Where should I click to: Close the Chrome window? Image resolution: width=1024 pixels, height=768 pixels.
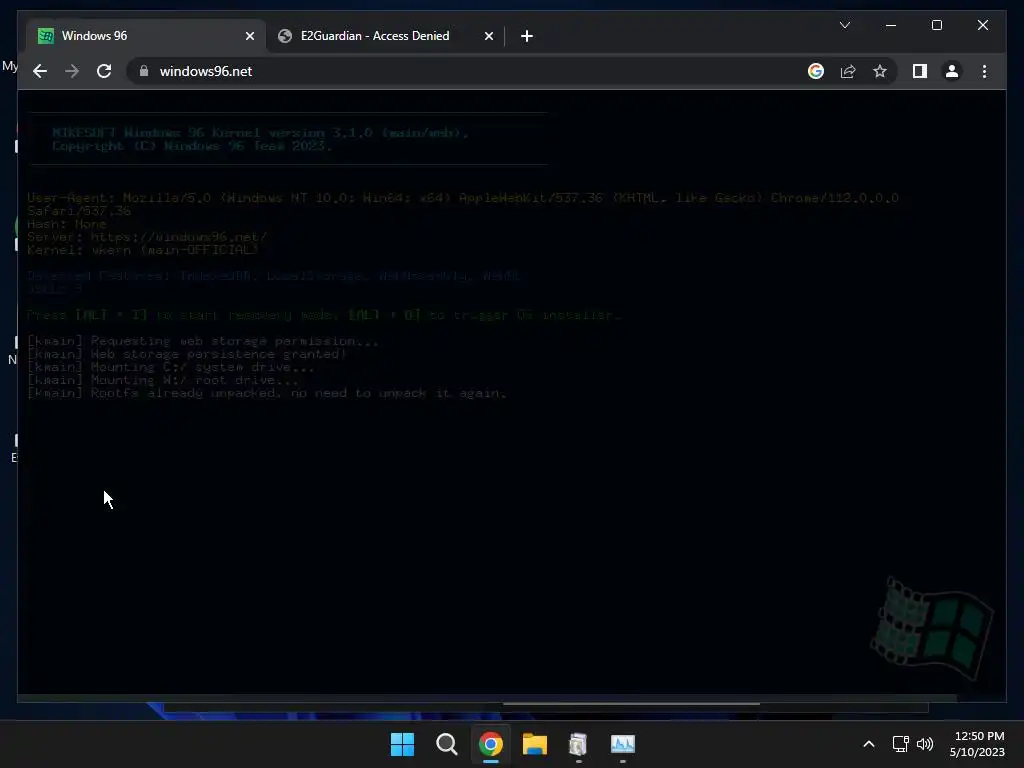coord(982,25)
